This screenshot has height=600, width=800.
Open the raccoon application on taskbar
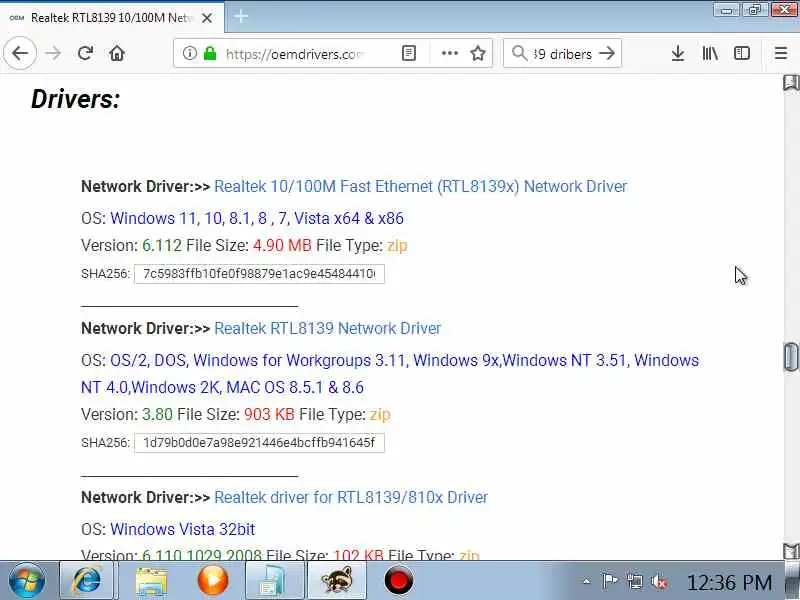click(x=337, y=581)
